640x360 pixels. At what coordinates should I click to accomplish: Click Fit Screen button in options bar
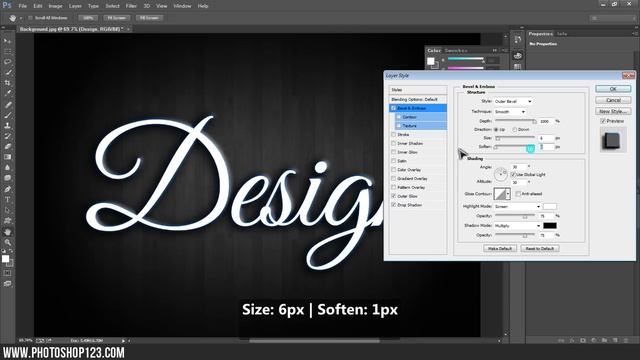coord(116,18)
